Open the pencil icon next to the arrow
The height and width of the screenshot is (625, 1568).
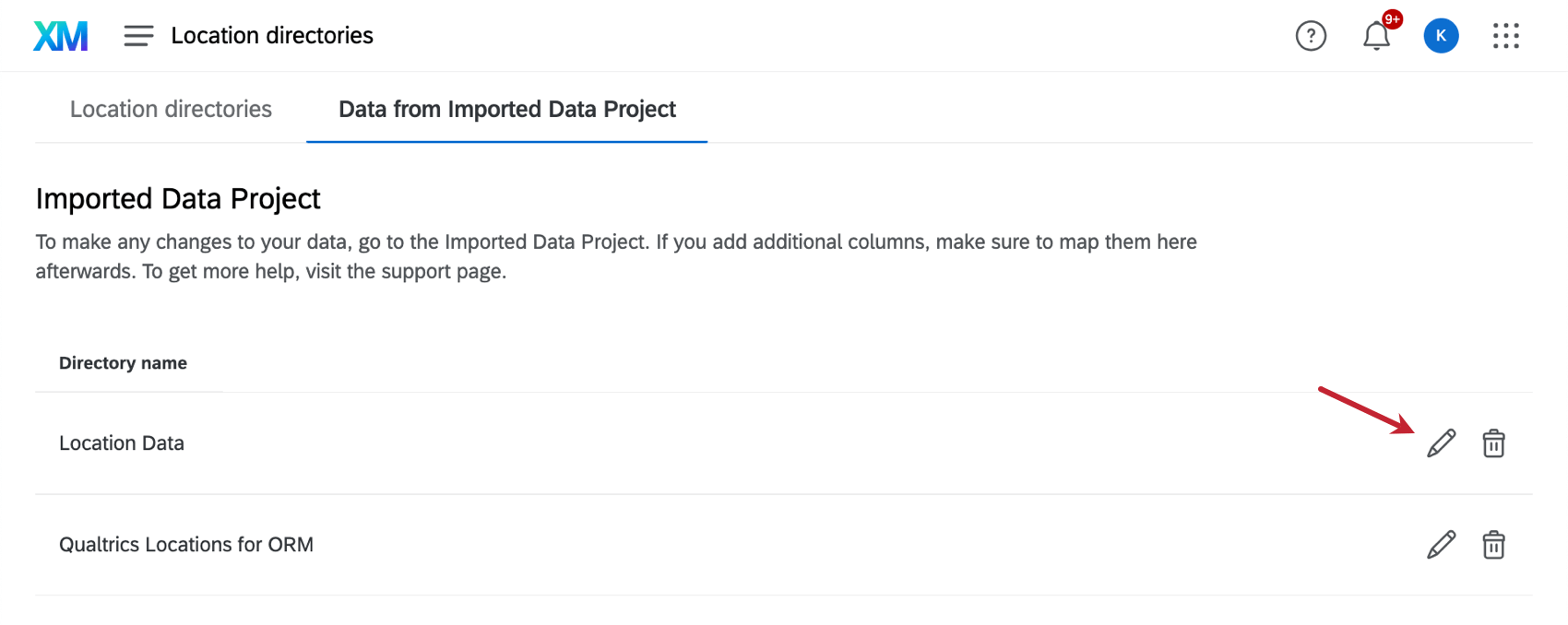[1441, 442]
